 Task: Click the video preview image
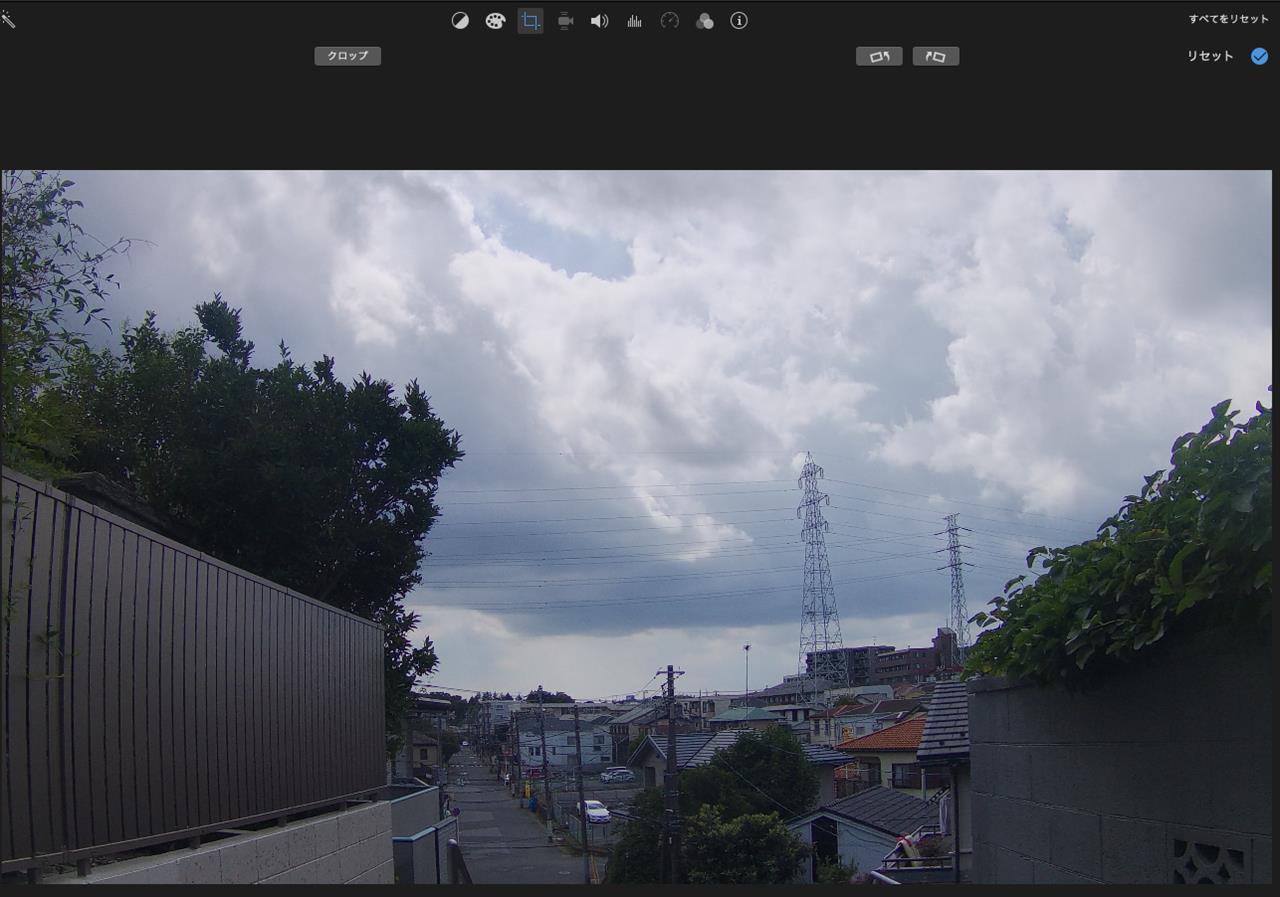pyautogui.click(x=636, y=526)
